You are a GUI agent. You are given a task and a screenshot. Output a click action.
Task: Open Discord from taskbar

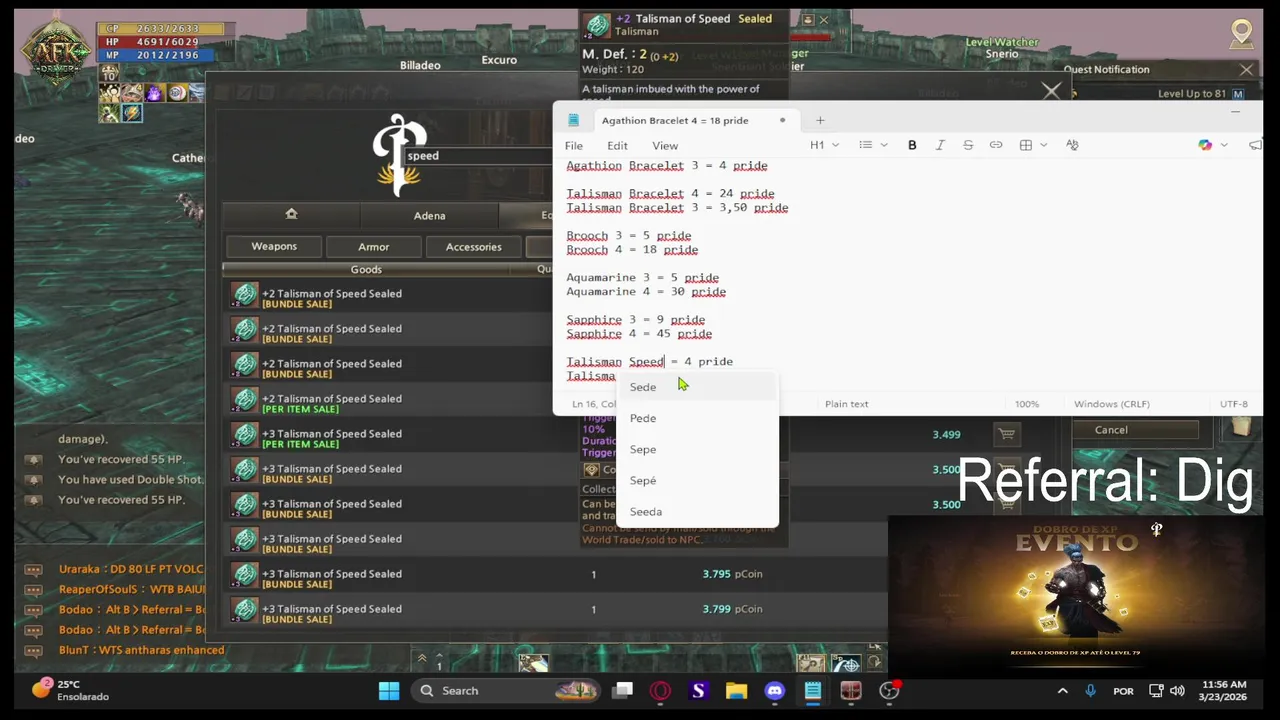pos(774,690)
